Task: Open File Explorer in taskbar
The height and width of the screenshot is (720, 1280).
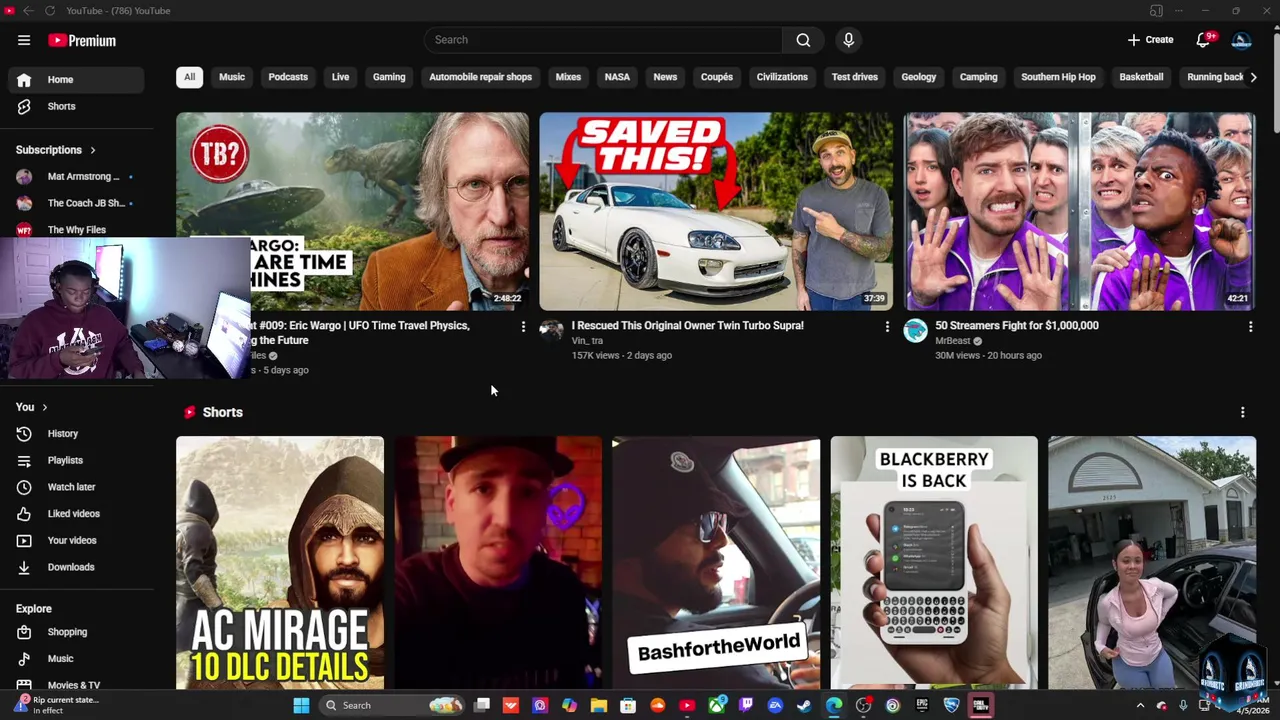Action: (599, 705)
